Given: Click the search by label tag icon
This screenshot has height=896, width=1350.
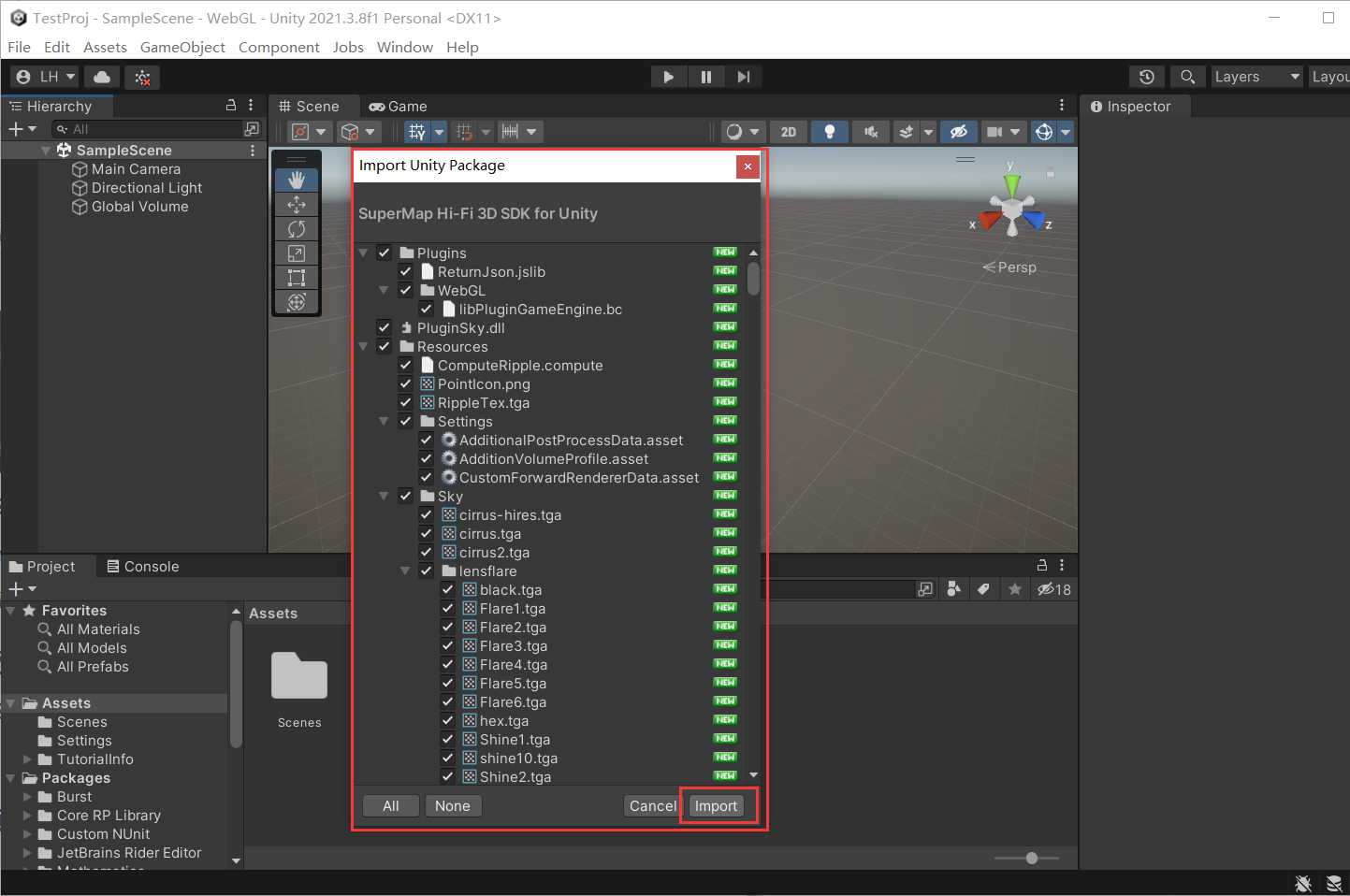Looking at the screenshot, I should (x=983, y=589).
